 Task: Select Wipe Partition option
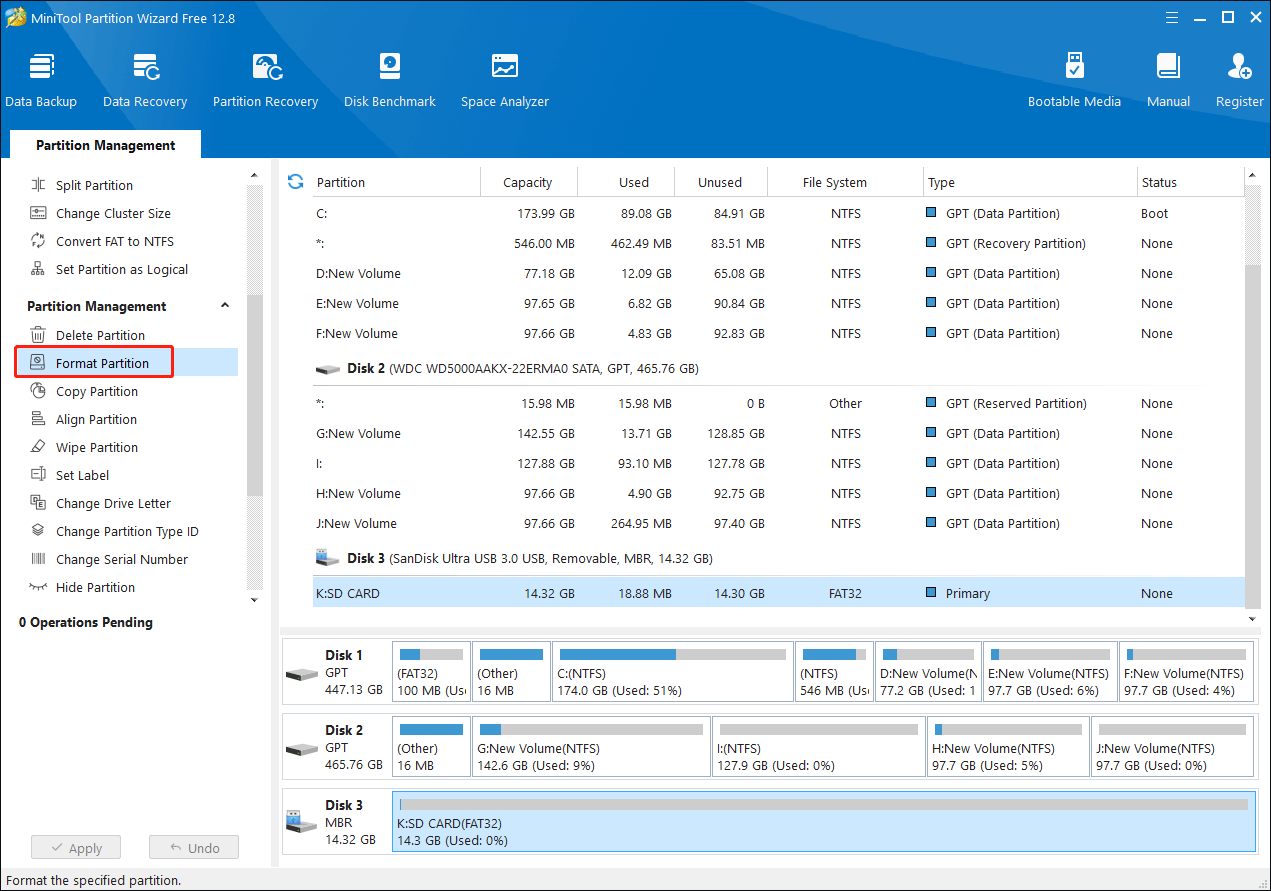pyautogui.click(x=96, y=447)
